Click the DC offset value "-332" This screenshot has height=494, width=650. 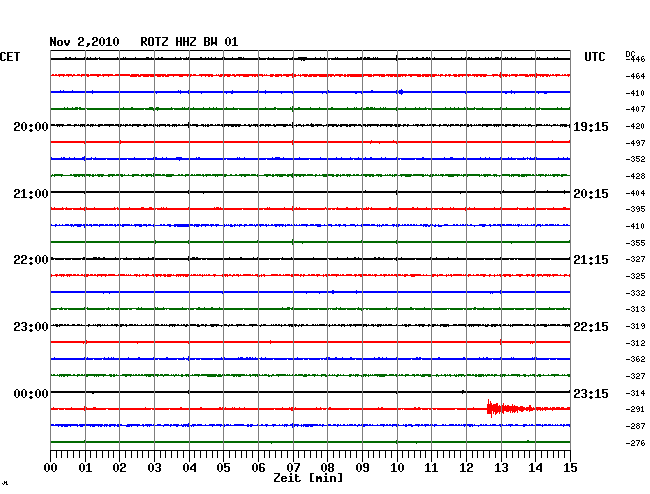click(635, 293)
